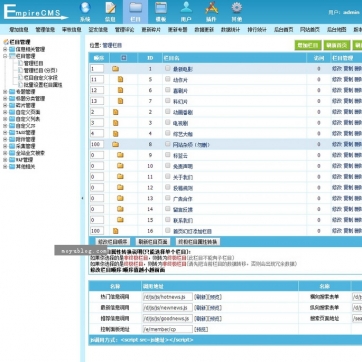The width and height of the screenshot is (362, 362).
Task: Click the page icon of column ID 6
Action: pos(120,90)
